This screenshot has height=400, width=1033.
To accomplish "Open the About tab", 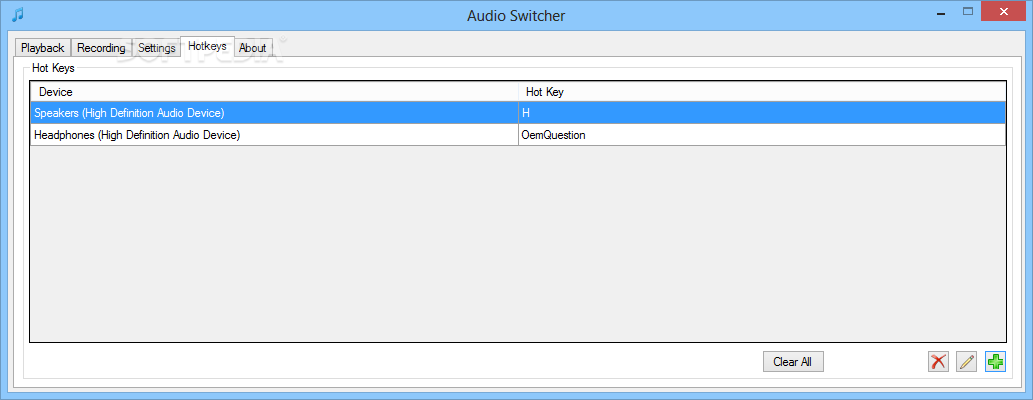I will click(252, 47).
